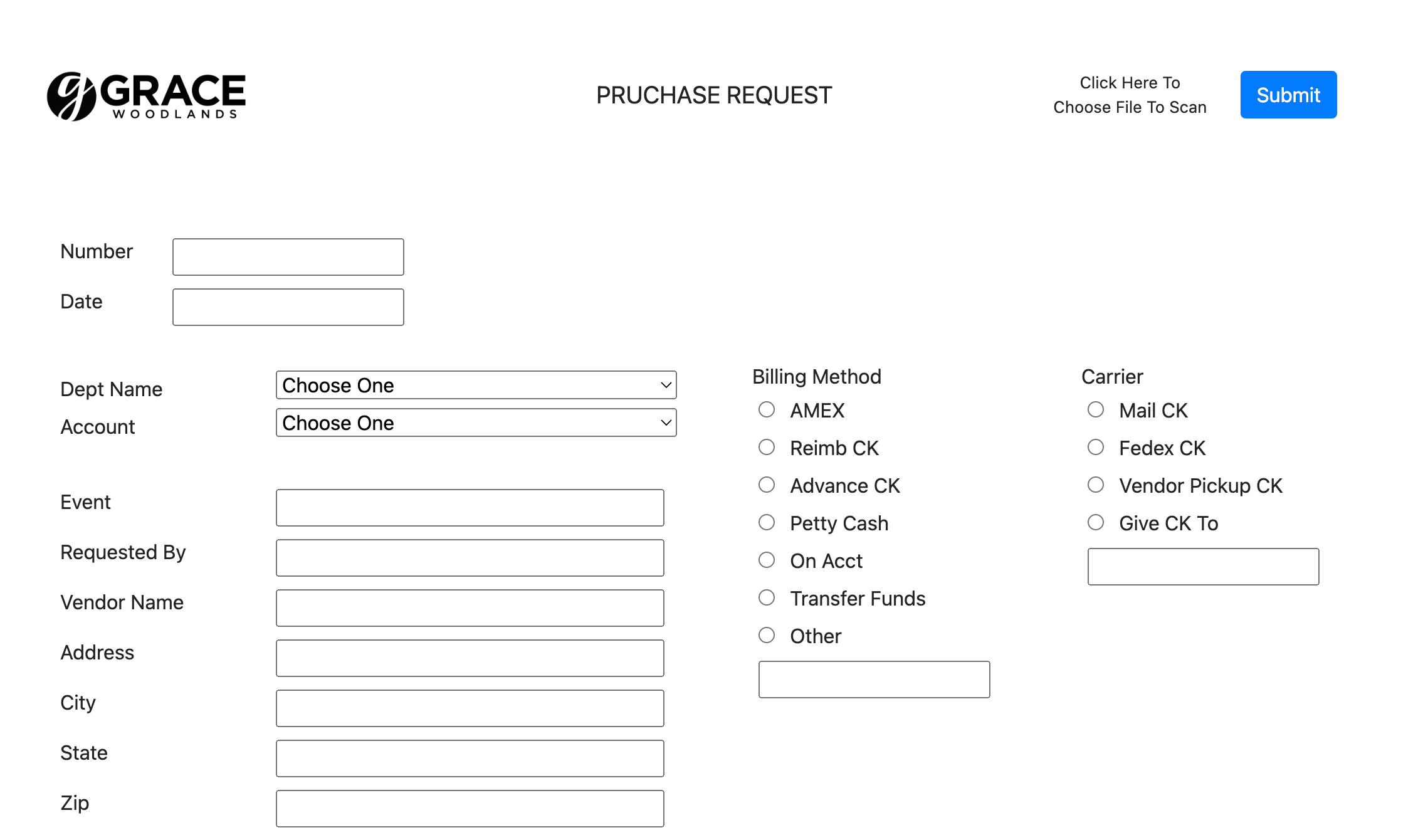1428x840 pixels.
Task: Choose Transfer Funds radio button
Action: (767, 597)
